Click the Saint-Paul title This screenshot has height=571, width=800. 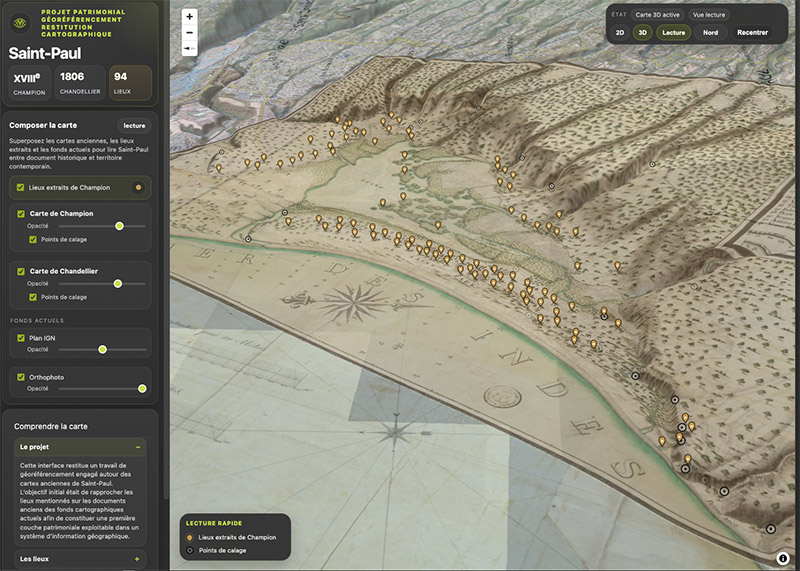(45, 53)
